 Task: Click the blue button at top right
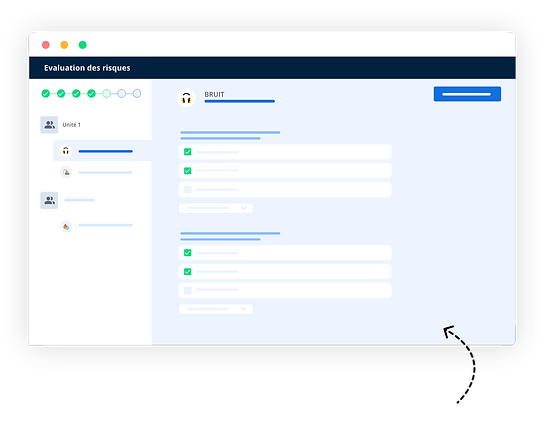467,94
